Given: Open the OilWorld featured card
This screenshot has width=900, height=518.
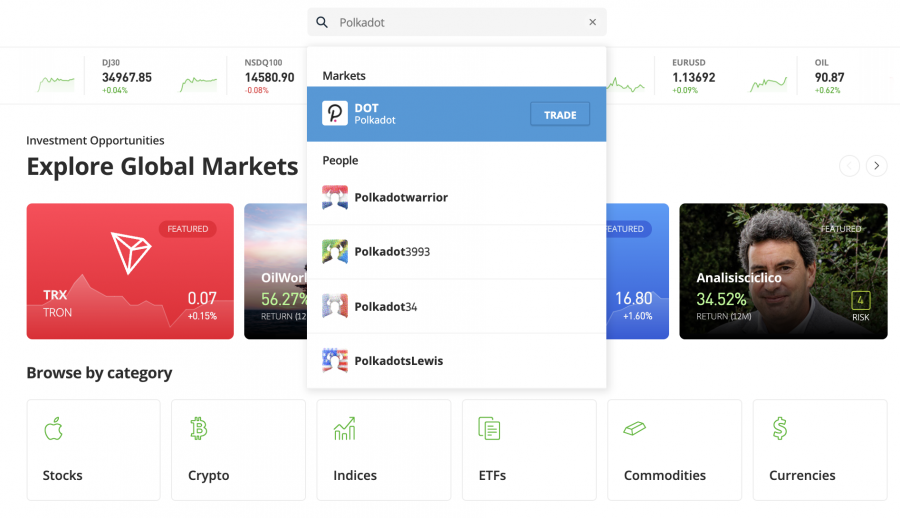Looking at the screenshot, I should coord(276,271).
